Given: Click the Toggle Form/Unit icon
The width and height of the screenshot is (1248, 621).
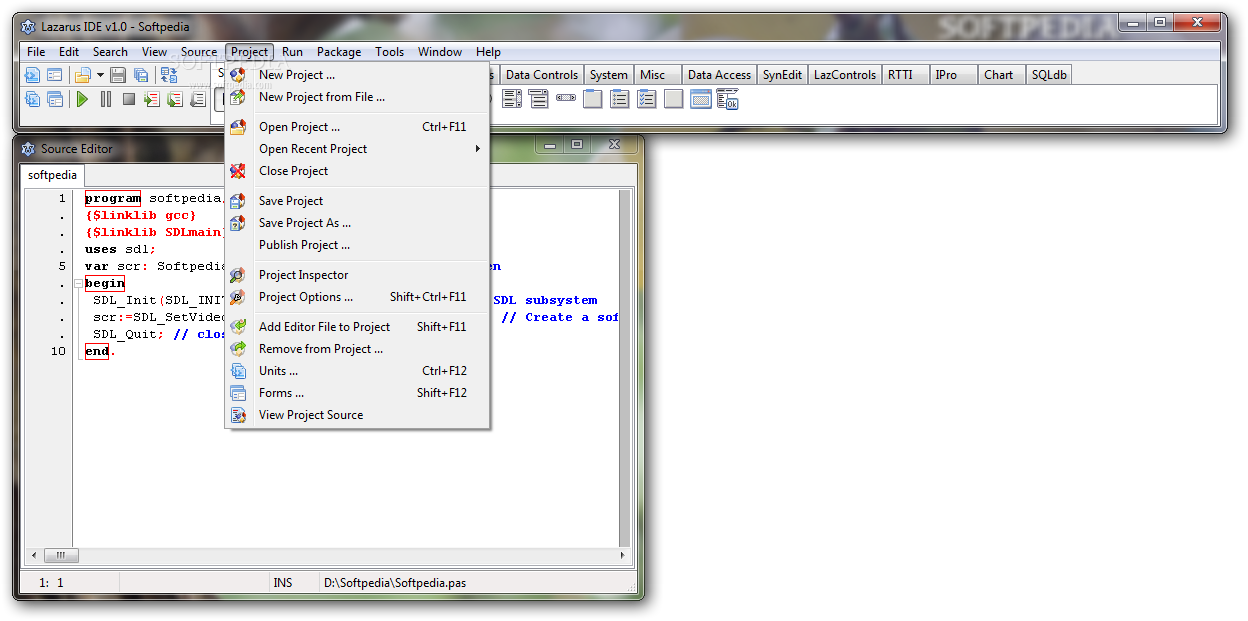Looking at the screenshot, I should [169, 75].
